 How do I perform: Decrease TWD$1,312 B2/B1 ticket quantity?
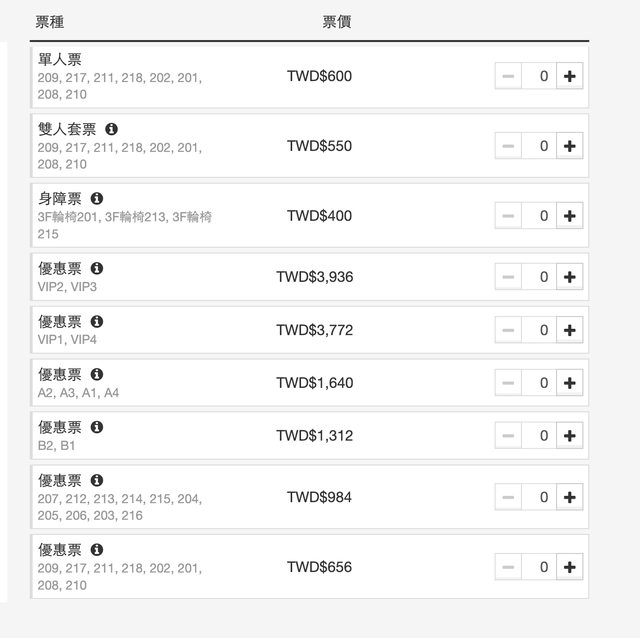point(508,436)
